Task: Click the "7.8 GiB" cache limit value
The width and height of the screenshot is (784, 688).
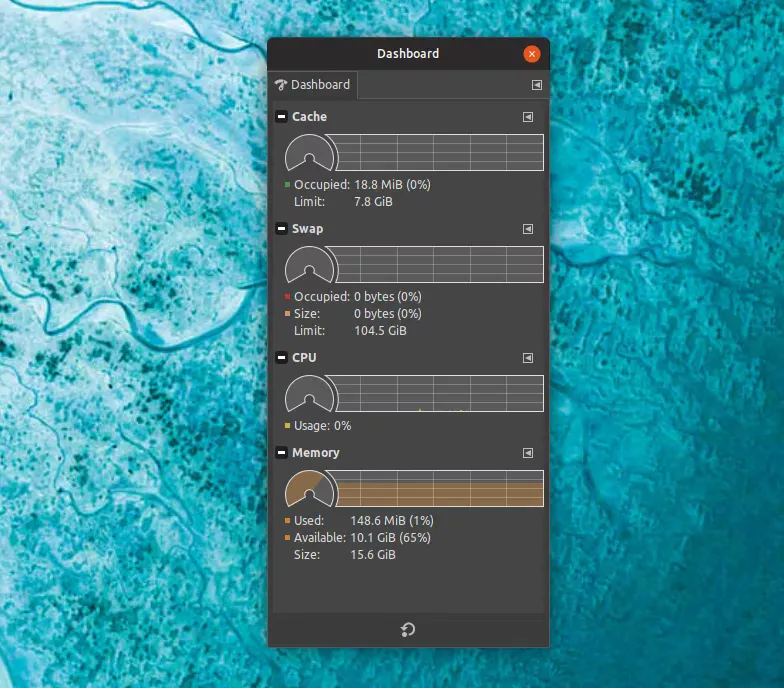Action: 374,202
